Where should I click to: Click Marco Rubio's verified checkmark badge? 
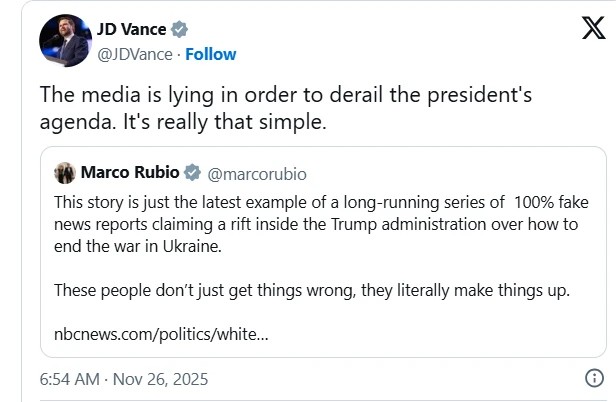point(193,173)
